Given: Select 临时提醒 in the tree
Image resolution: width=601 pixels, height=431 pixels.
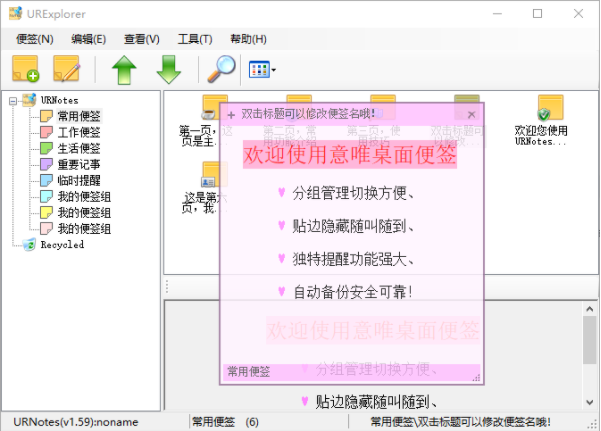Looking at the screenshot, I should 79,181.
